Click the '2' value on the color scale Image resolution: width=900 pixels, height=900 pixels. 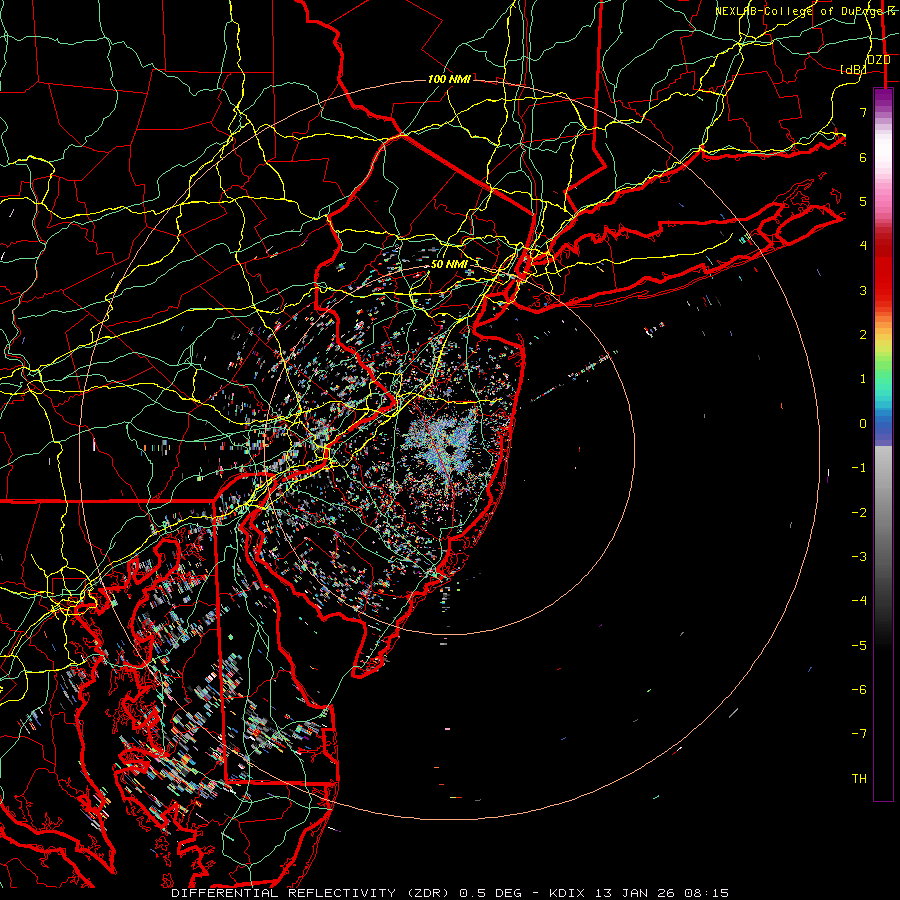pyautogui.click(x=863, y=335)
